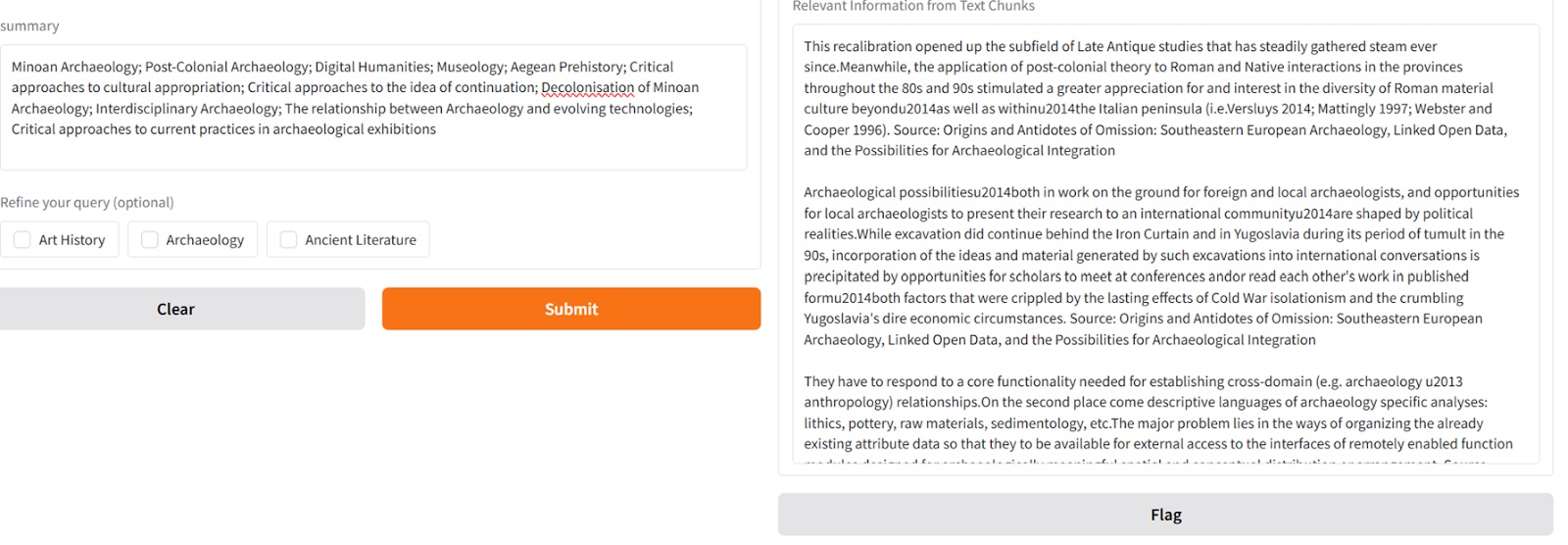Place cursor after "archaeological exhibitions" in the summary
Viewport: 1568px width, 545px height.
[x=437, y=129]
